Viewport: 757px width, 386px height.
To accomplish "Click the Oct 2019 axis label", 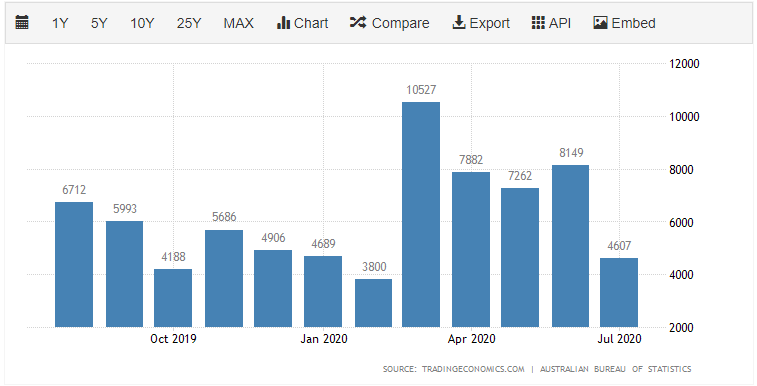I will point(173,339).
